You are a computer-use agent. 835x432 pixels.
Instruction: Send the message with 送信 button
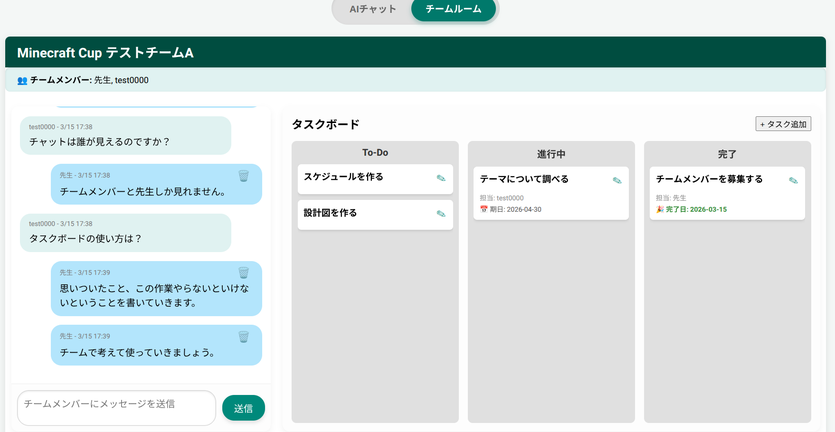243,408
